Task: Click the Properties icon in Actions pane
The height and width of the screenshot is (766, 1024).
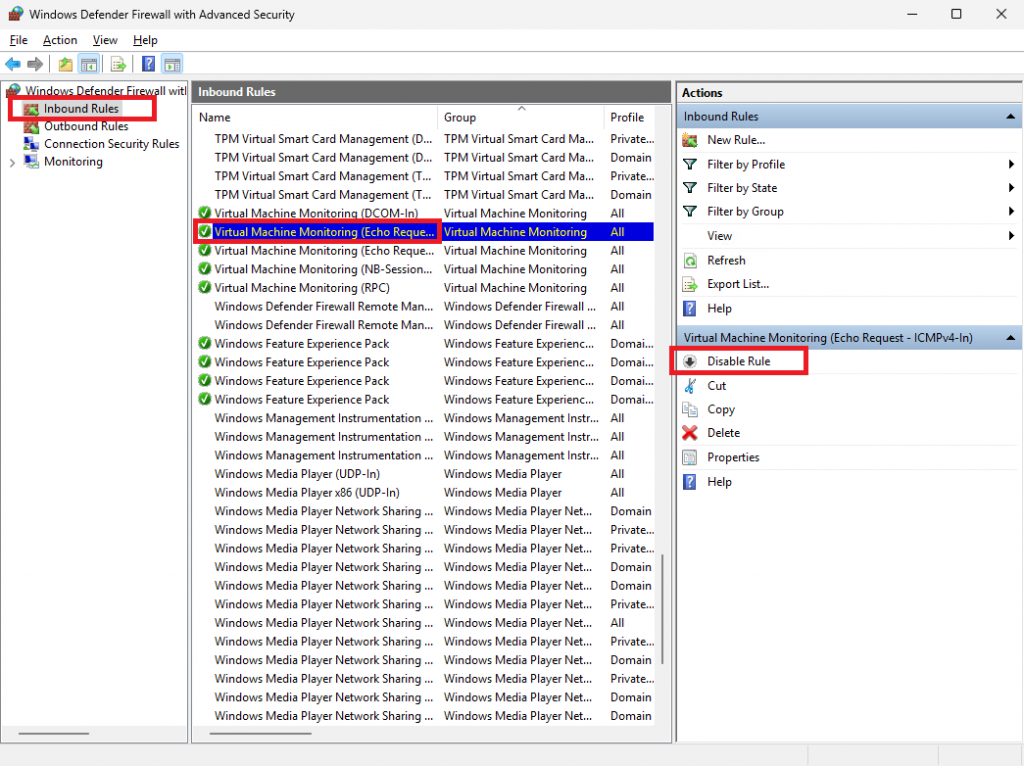Action: pyautogui.click(x=690, y=457)
